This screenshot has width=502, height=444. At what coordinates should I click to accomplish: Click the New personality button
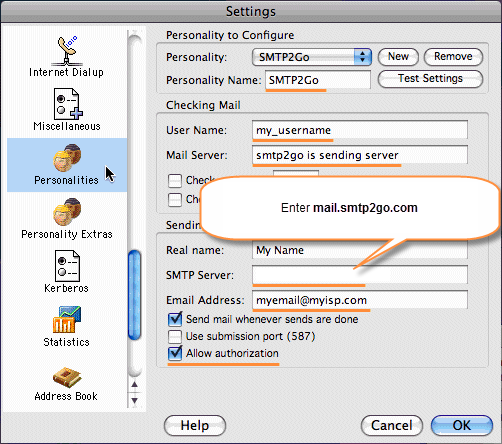point(398,57)
